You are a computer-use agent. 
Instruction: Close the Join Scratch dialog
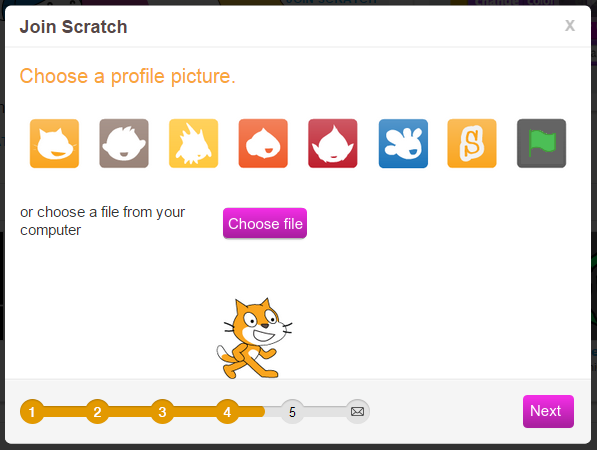[570, 26]
